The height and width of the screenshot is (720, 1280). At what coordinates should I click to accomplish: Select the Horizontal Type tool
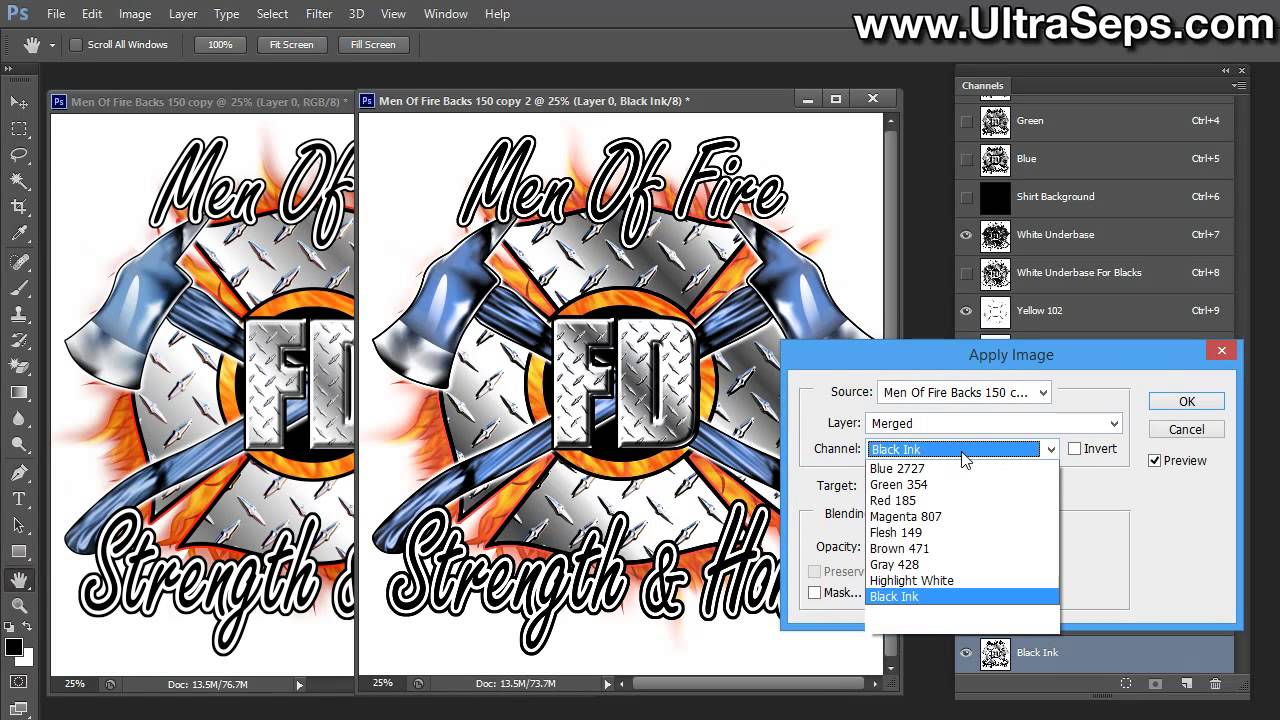[x=18, y=499]
